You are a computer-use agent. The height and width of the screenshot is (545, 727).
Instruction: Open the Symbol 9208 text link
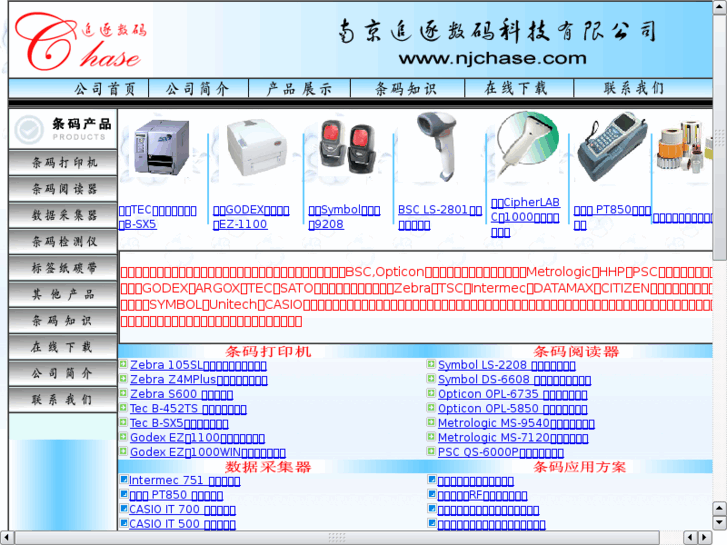point(344,217)
